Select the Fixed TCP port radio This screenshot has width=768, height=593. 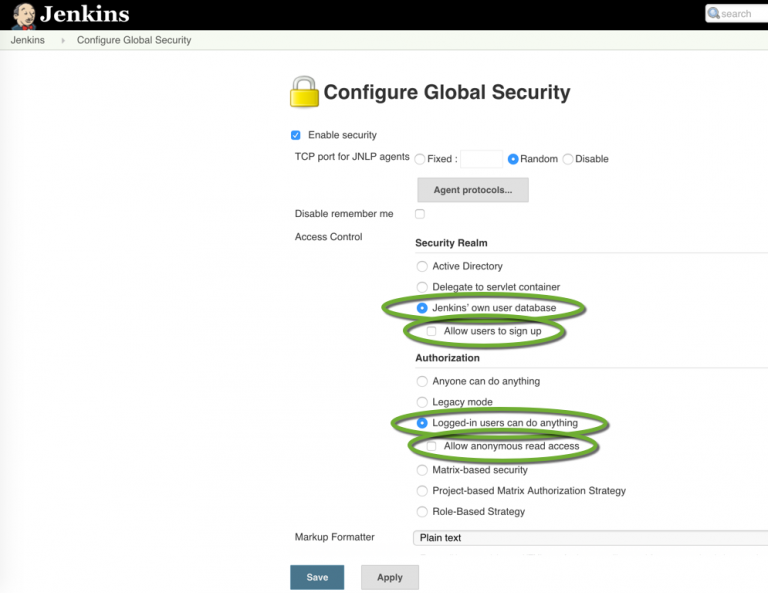(x=420, y=159)
